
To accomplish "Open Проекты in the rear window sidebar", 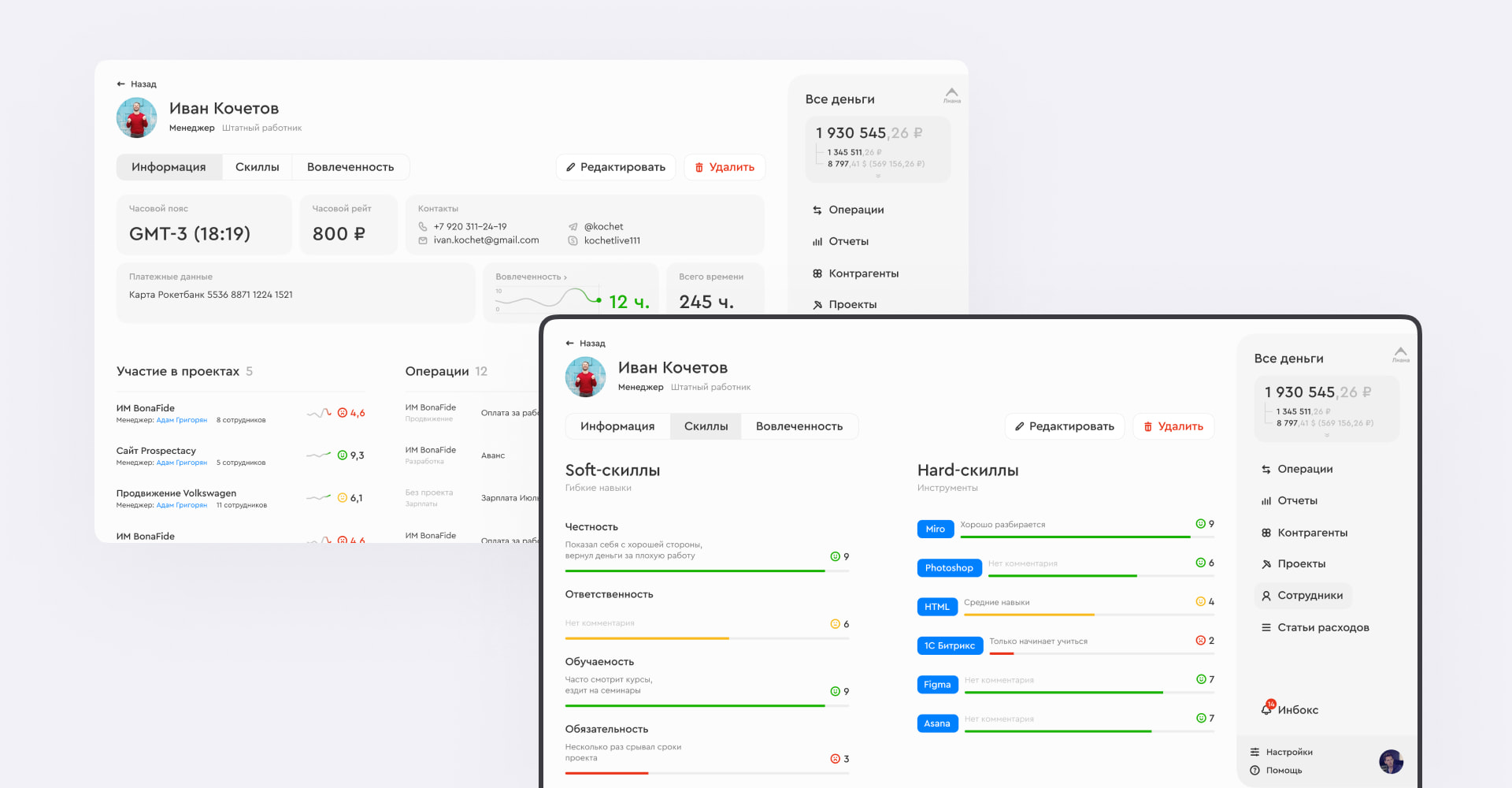I will pos(844,305).
